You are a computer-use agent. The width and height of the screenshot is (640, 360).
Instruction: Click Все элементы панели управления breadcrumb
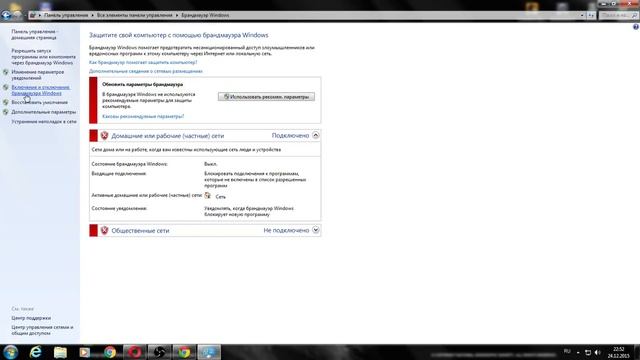coord(134,15)
